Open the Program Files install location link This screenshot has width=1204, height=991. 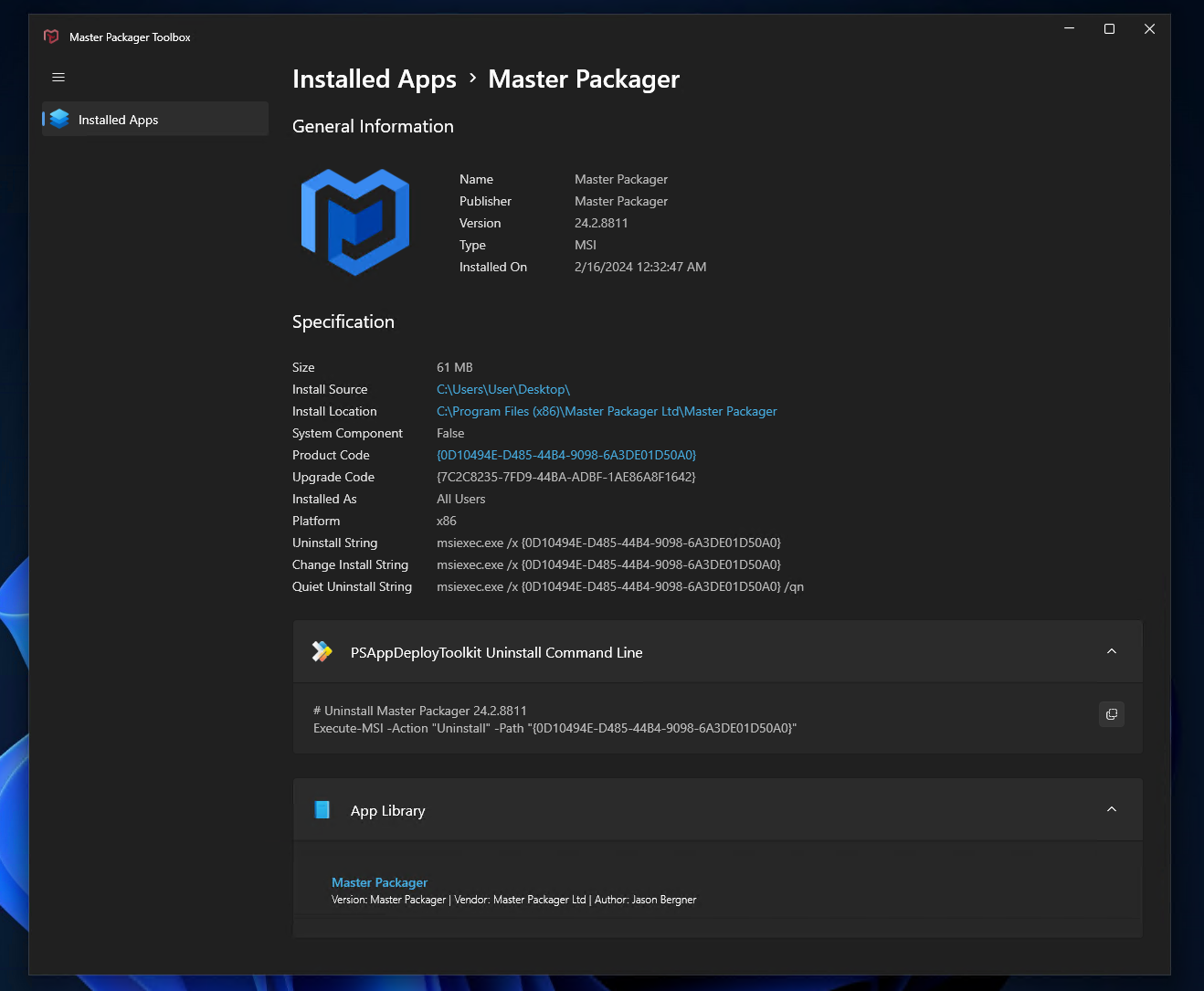tap(607, 411)
